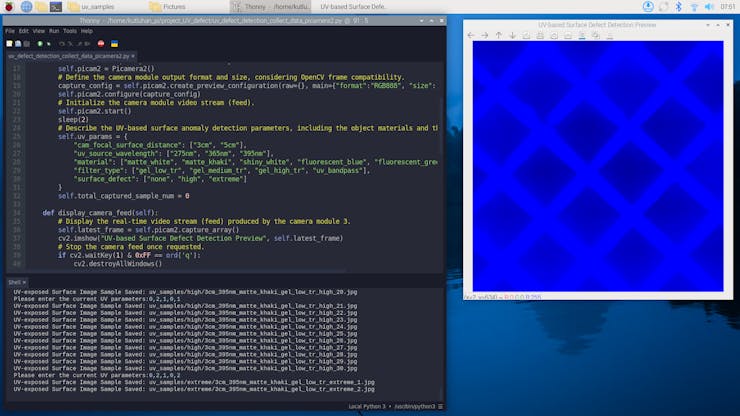Click the Debug current script icon
The width and height of the screenshot is (740, 416).
49,43
